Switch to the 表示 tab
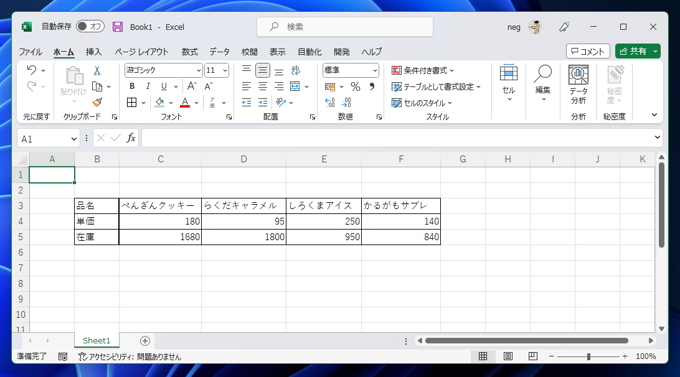The height and width of the screenshot is (377, 680). pos(278,52)
